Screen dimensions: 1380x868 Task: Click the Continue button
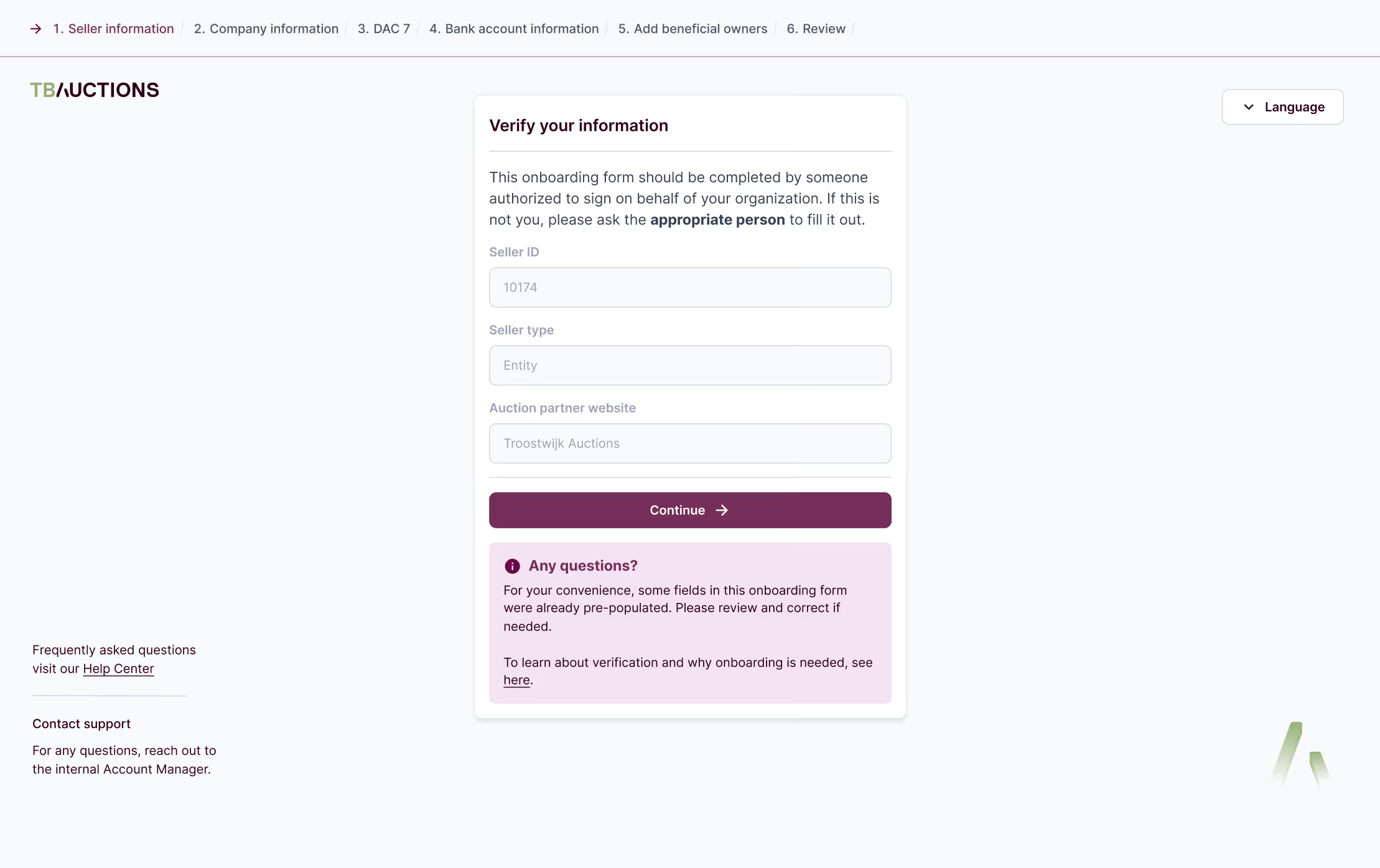click(690, 510)
